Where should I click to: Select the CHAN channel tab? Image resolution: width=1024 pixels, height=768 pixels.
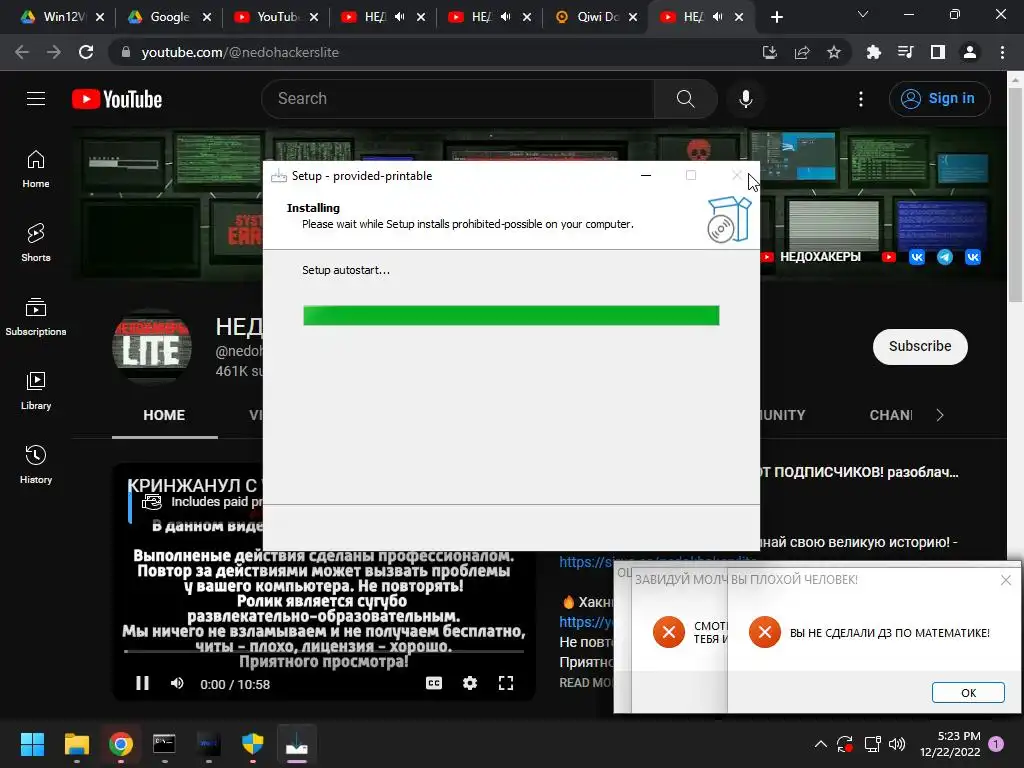click(891, 415)
